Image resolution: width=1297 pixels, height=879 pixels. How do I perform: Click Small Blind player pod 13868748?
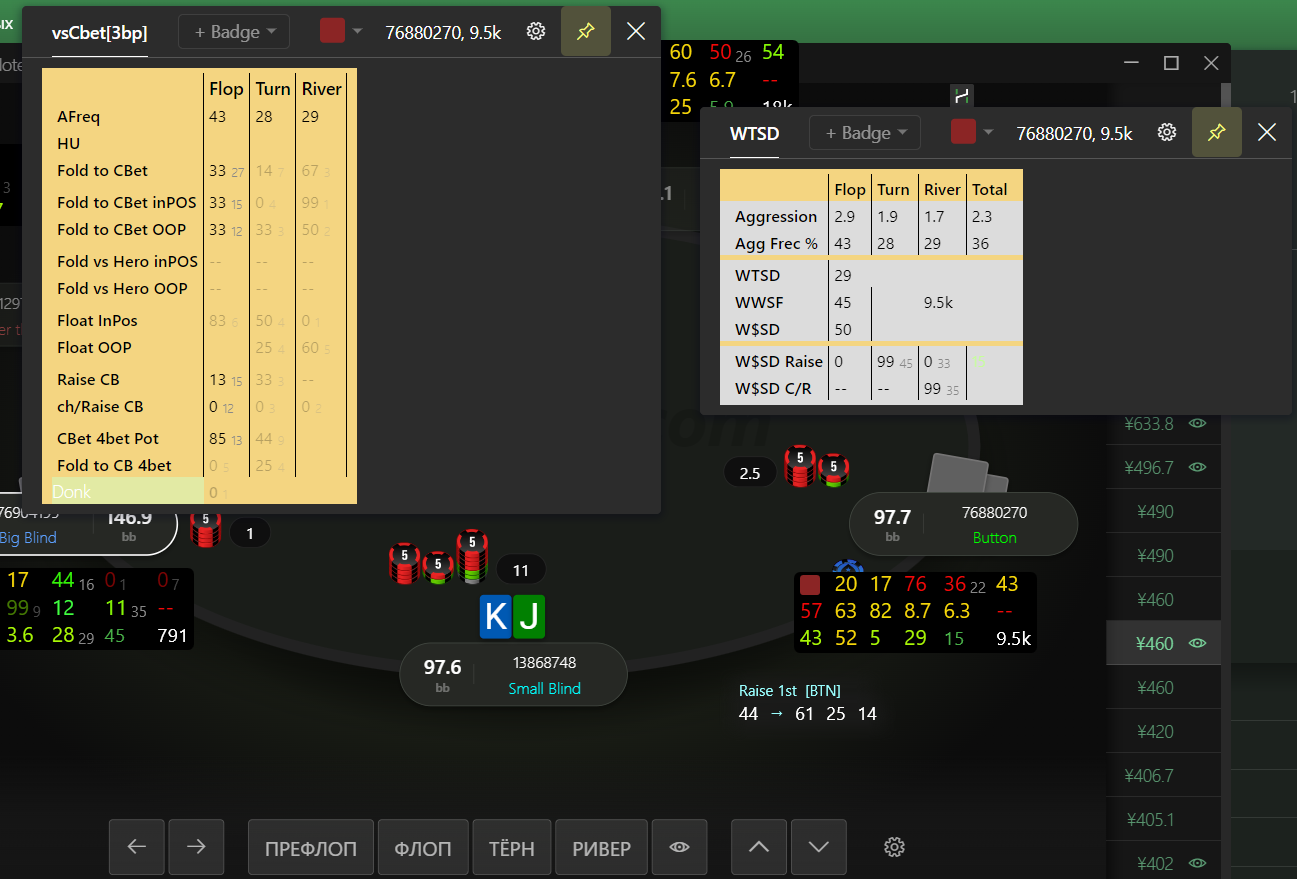[513, 675]
